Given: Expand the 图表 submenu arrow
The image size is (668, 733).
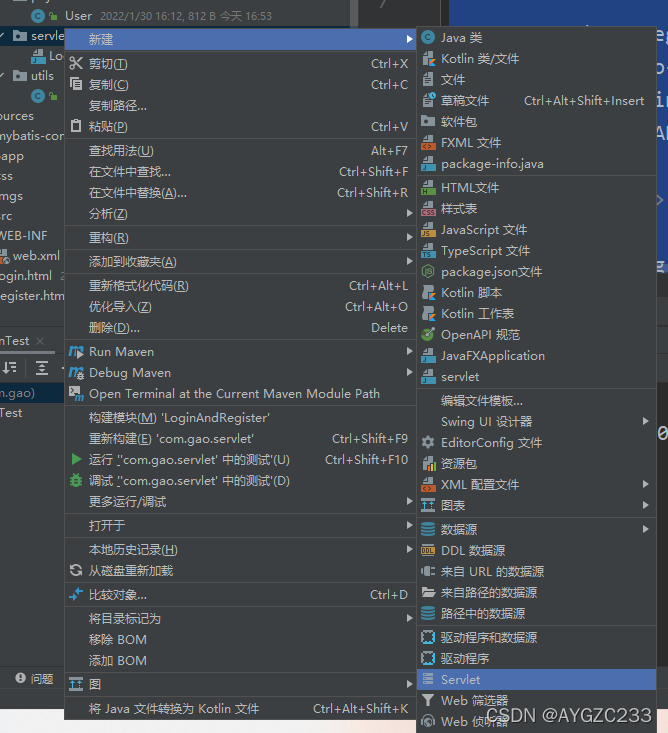Looking at the screenshot, I should 646,505.
